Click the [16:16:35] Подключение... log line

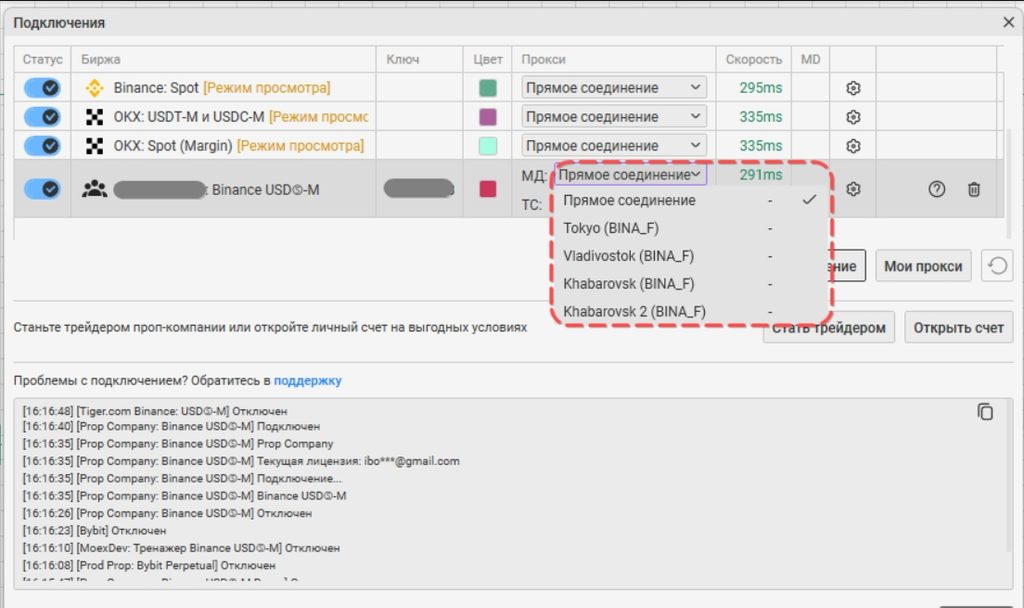click(182, 479)
